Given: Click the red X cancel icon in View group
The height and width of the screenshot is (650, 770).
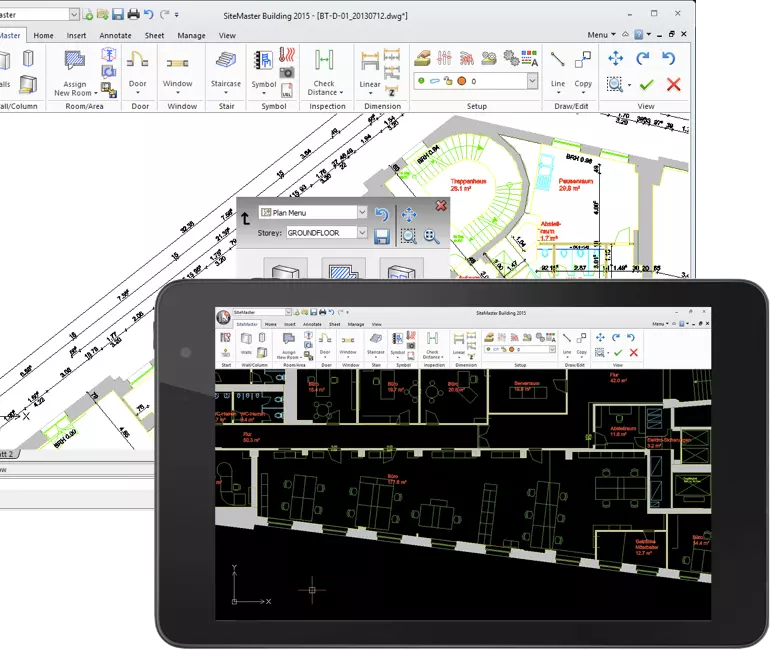Looking at the screenshot, I should [x=673, y=84].
